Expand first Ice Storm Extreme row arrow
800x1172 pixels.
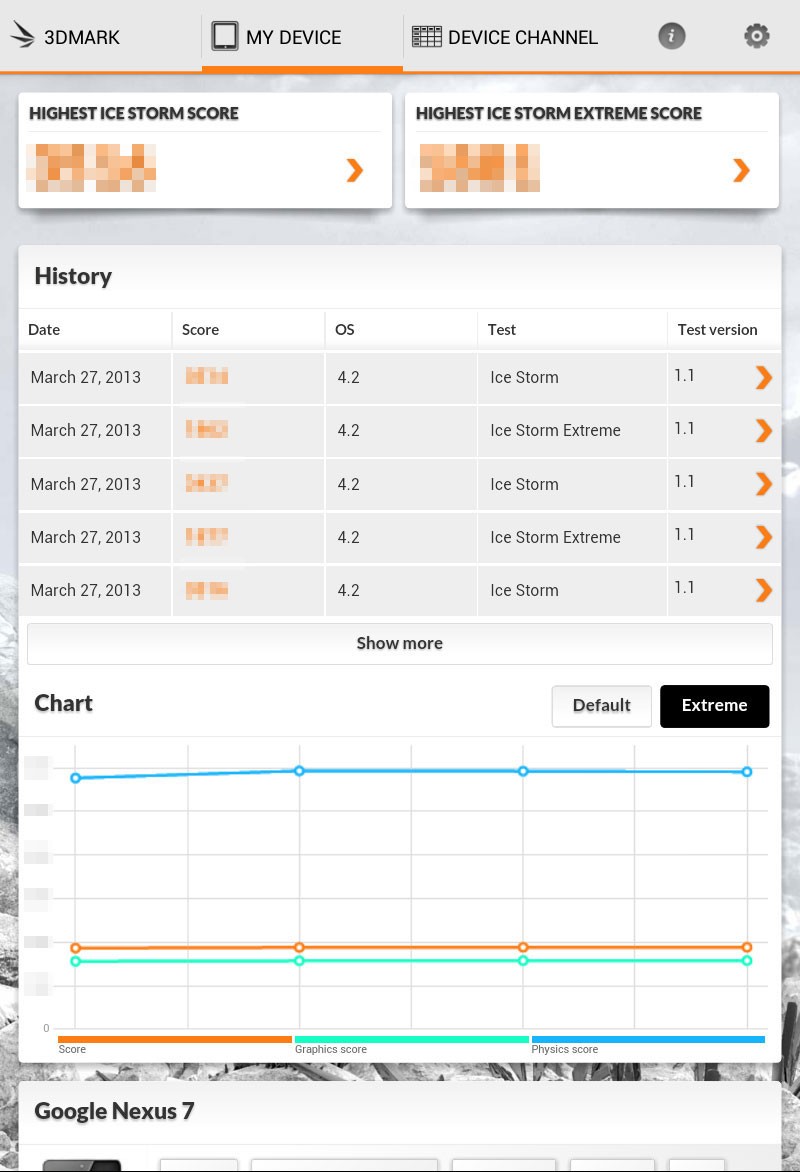(763, 431)
